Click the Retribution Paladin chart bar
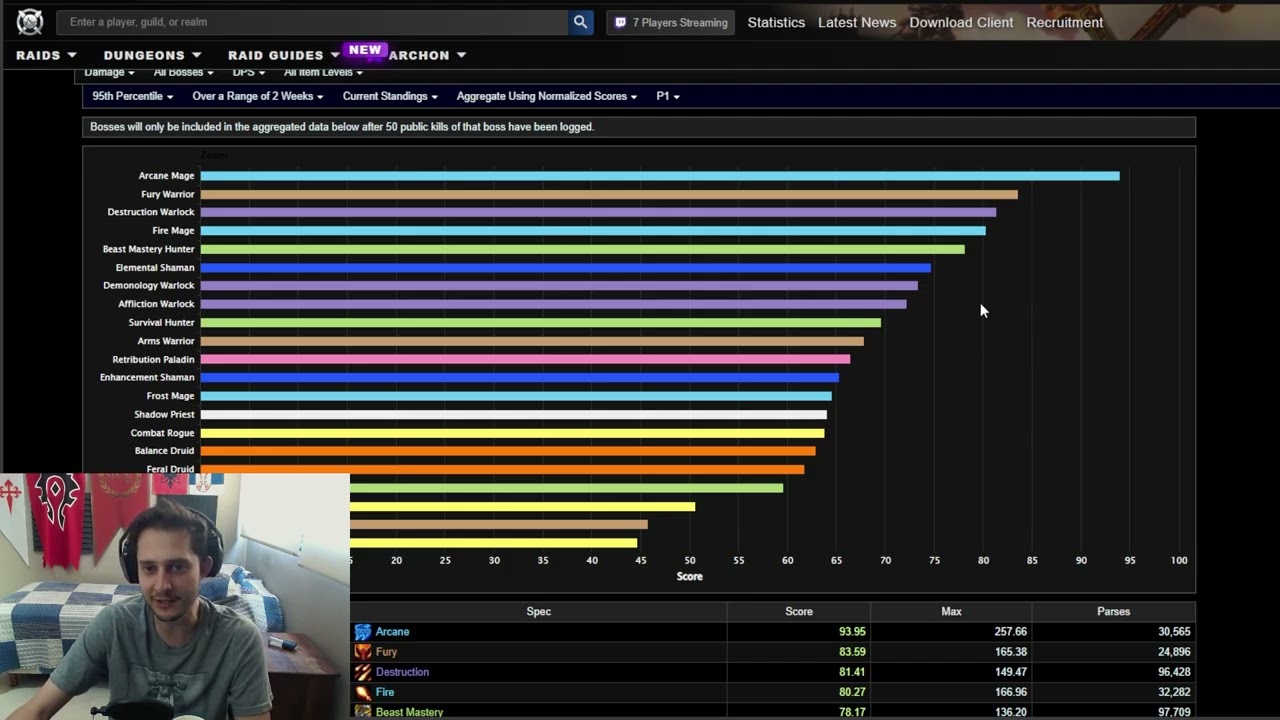1280x720 pixels. tap(525, 359)
